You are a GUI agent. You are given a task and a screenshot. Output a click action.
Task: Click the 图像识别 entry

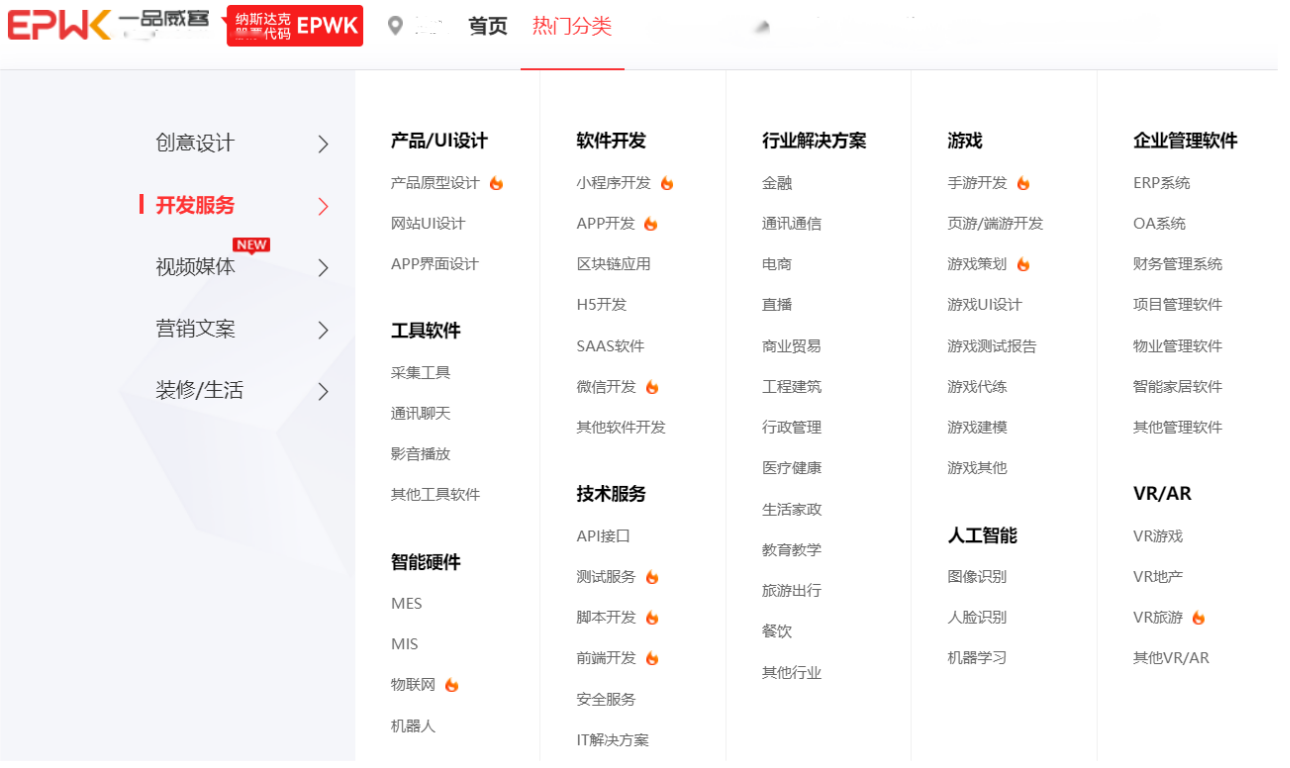point(978,577)
